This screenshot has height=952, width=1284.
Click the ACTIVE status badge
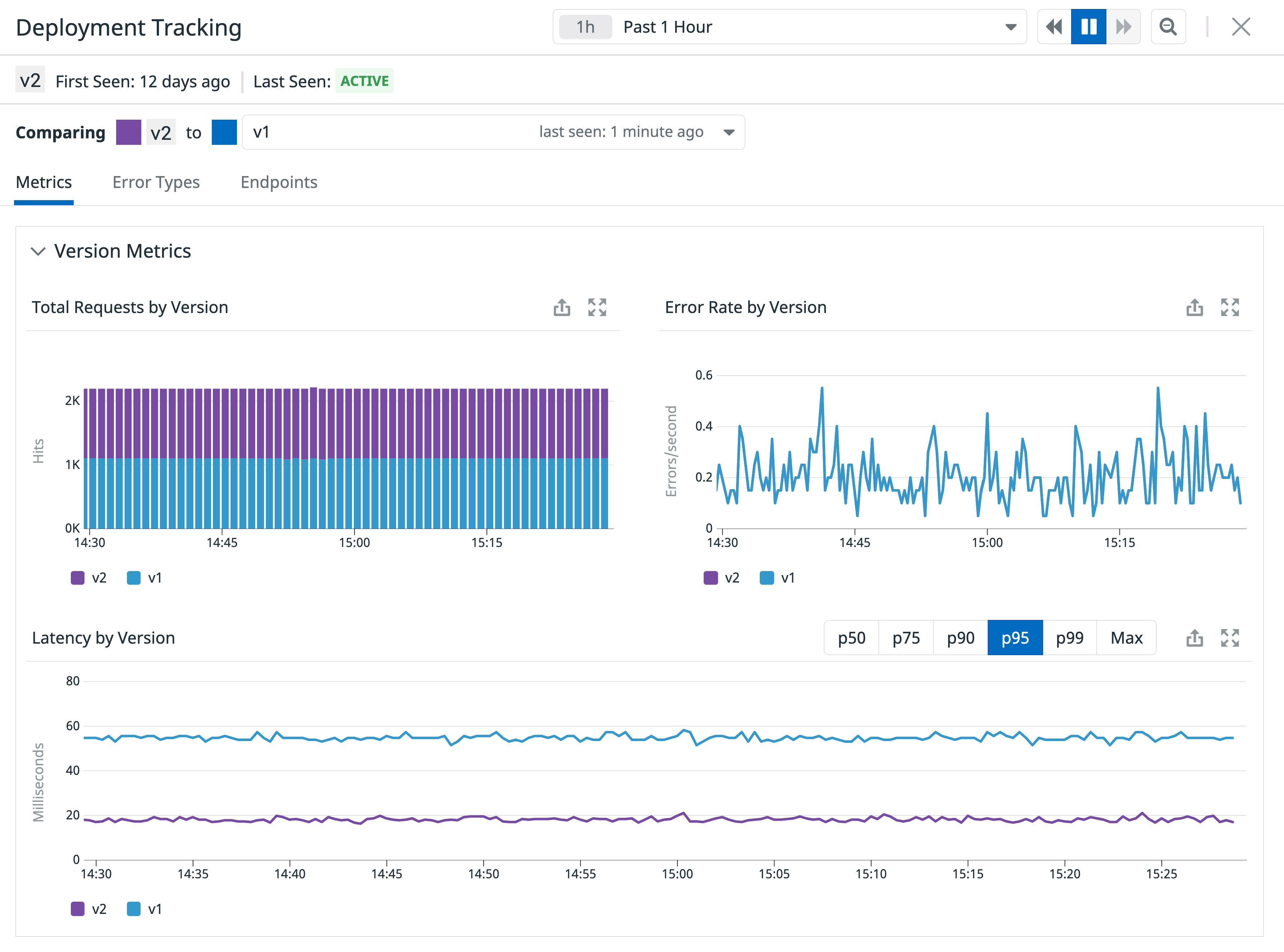[x=364, y=81]
